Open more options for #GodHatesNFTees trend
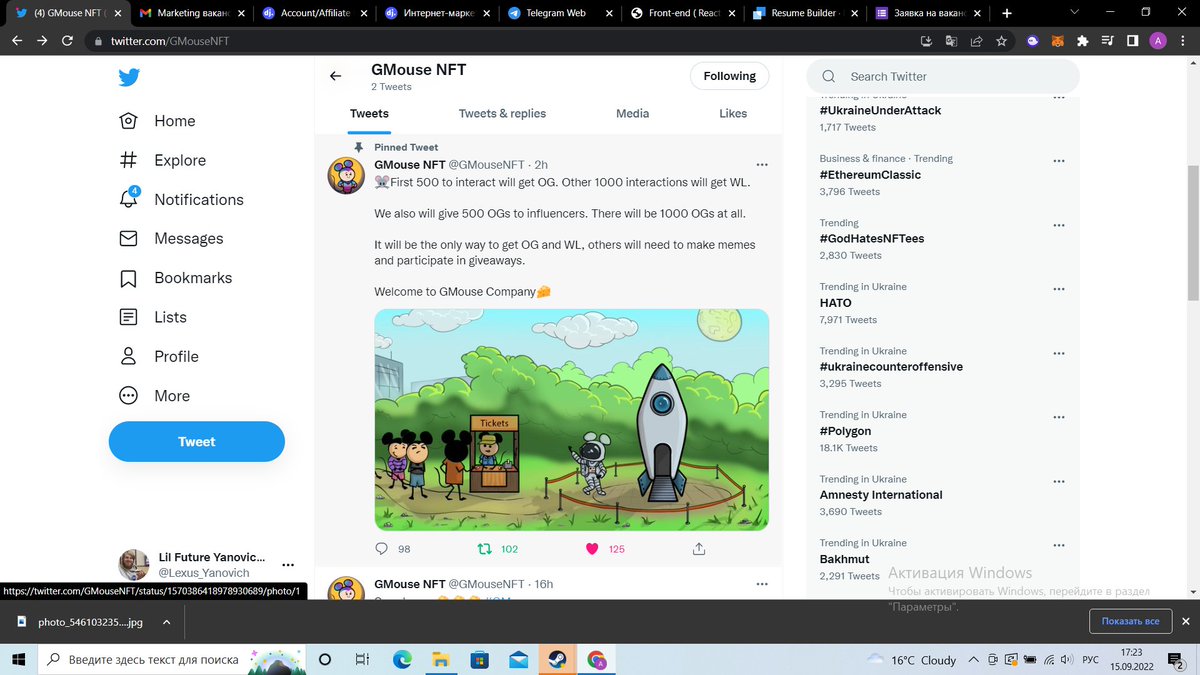The height and width of the screenshot is (675, 1200). 1059,224
